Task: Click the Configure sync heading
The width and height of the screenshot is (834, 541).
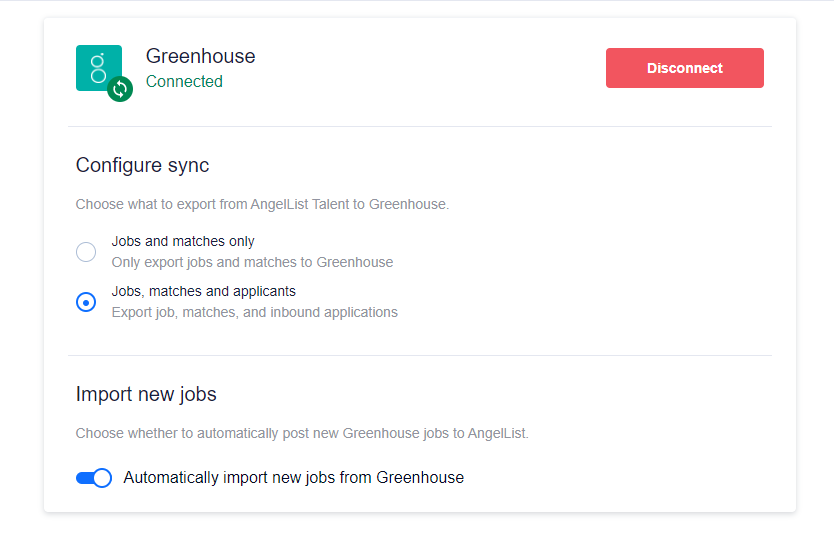Action: click(143, 165)
